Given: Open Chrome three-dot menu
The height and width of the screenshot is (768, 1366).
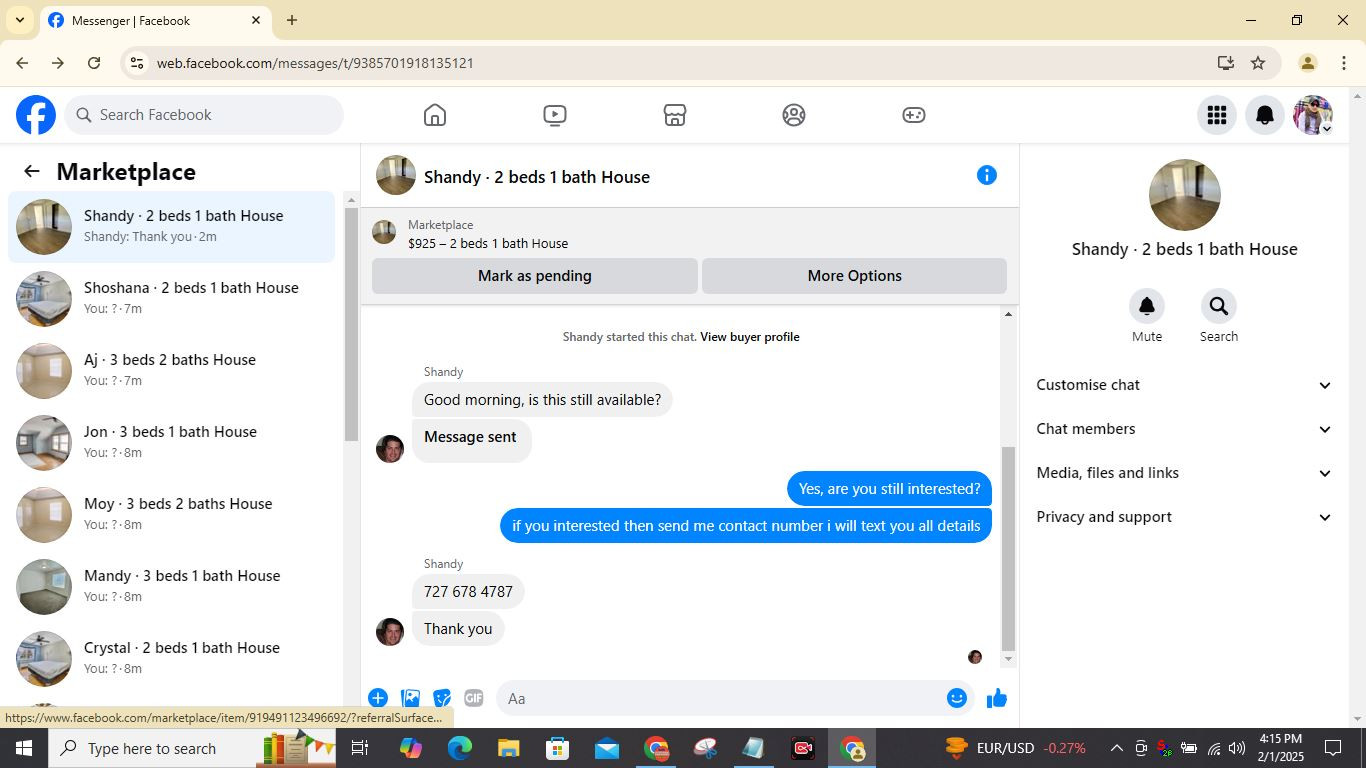Looking at the screenshot, I should (x=1343, y=63).
